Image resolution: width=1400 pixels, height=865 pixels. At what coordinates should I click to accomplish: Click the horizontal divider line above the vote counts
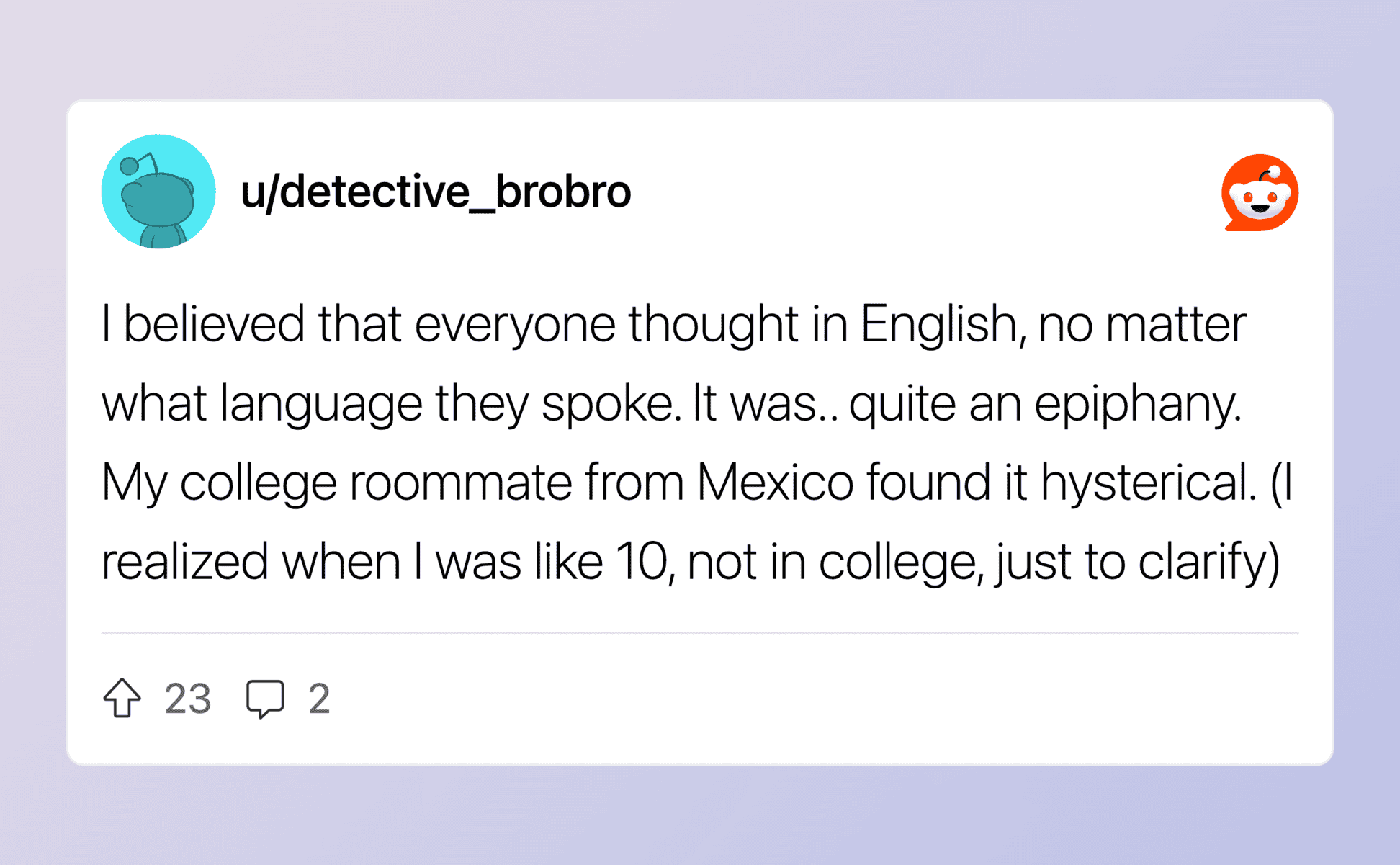coord(699,632)
